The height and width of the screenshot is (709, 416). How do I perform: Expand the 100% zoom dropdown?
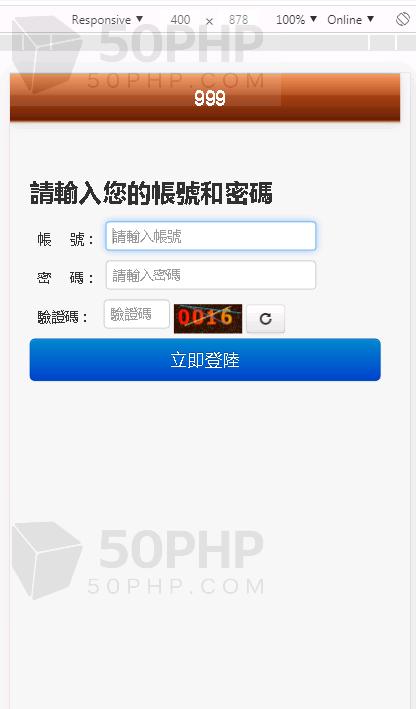(296, 19)
